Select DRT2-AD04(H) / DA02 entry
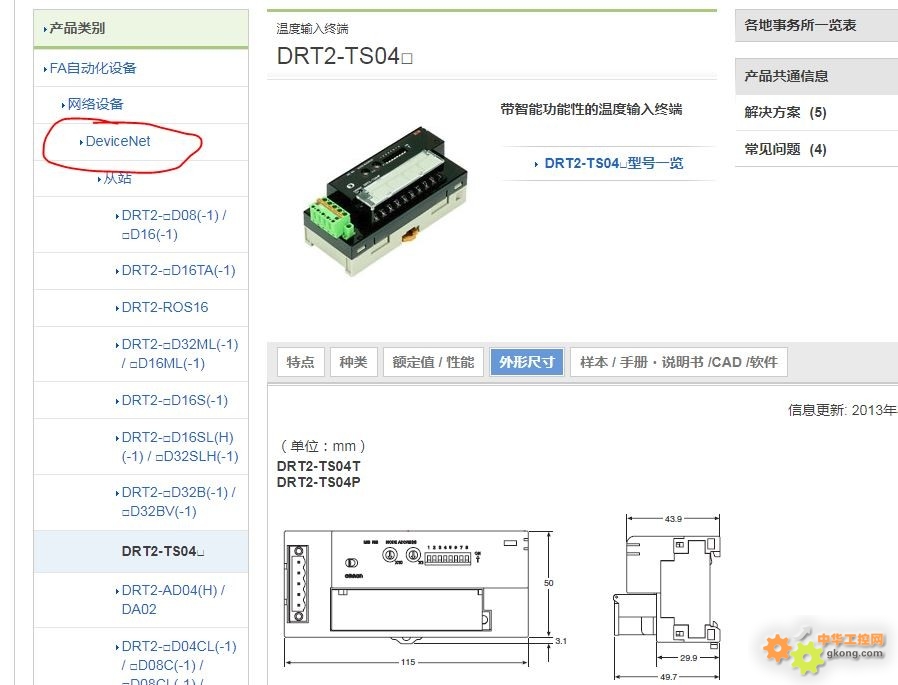The image size is (898, 685). tap(174, 600)
